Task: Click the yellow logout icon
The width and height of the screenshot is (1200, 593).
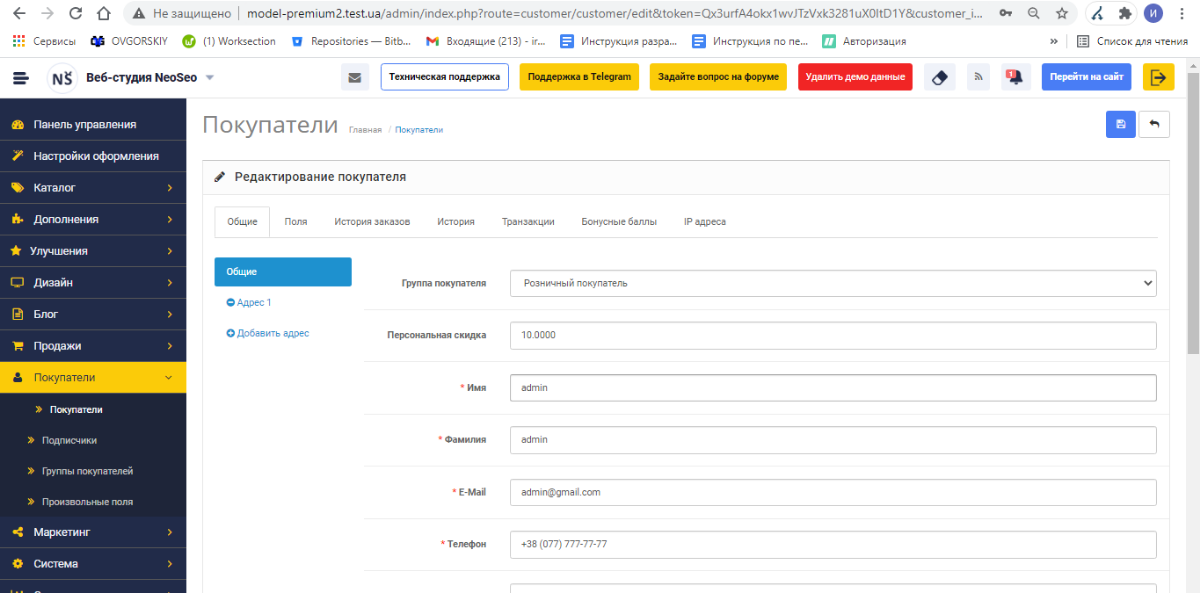Action: point(1158,78)
